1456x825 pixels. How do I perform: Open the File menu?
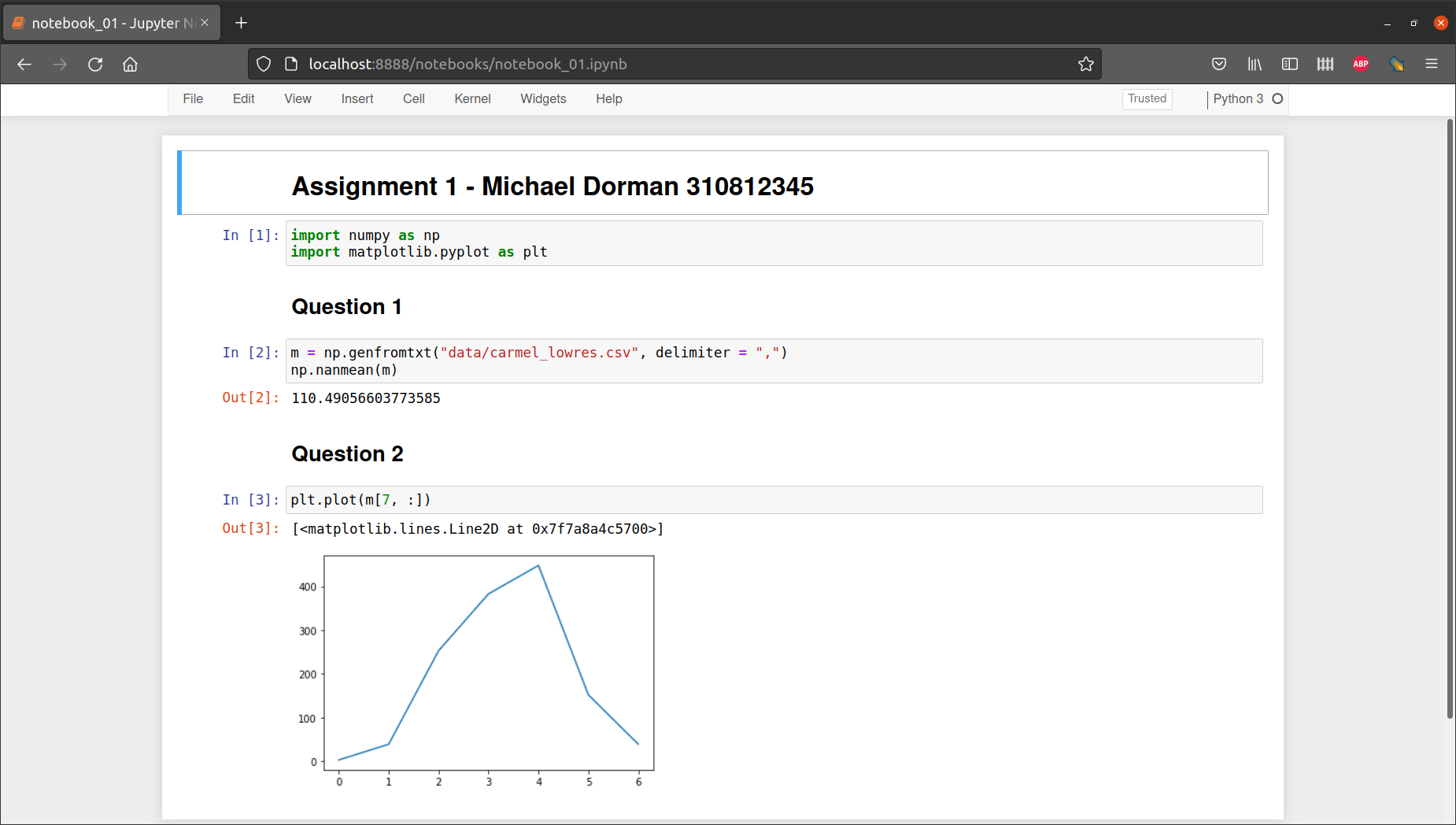(192, 99)
